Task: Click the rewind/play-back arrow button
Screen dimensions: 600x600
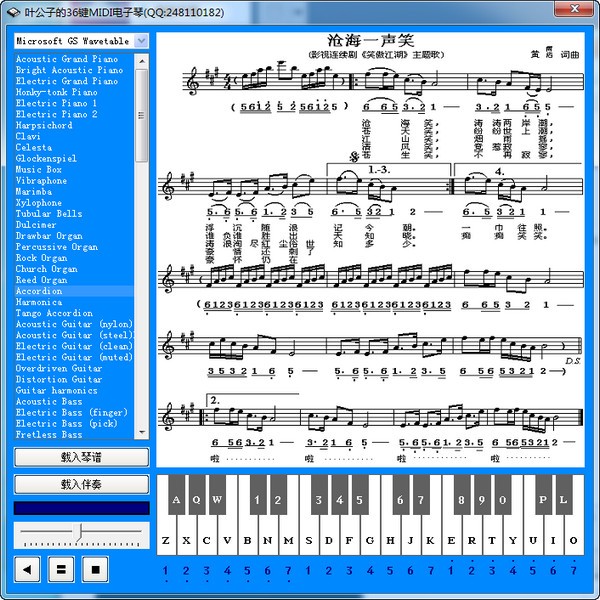Action: coord(27,569)
